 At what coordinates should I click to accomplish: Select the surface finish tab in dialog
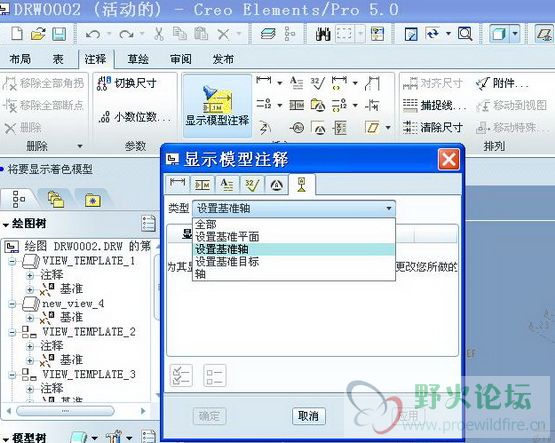252,184
